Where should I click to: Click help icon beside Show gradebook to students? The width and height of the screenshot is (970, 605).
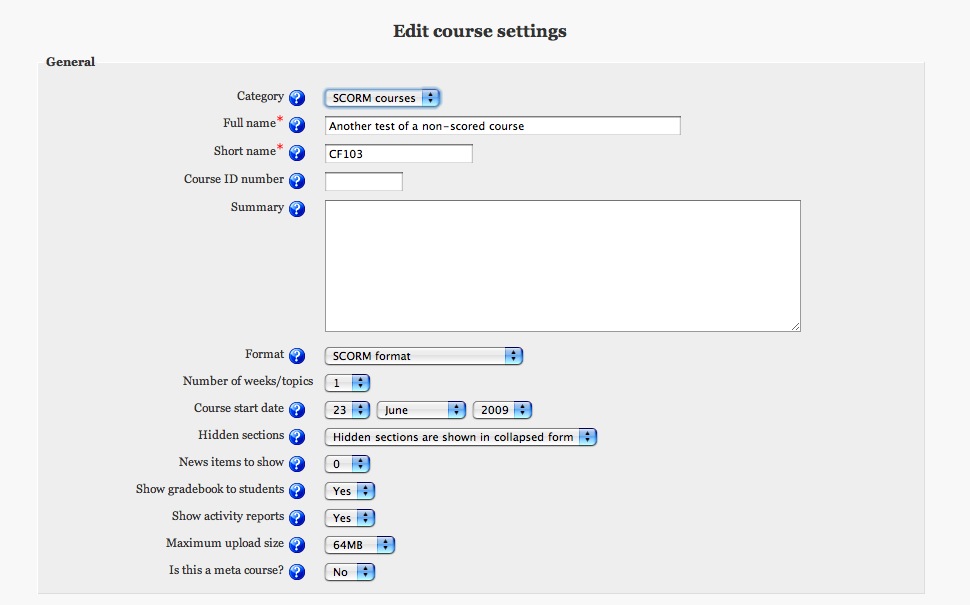point(297,491)
